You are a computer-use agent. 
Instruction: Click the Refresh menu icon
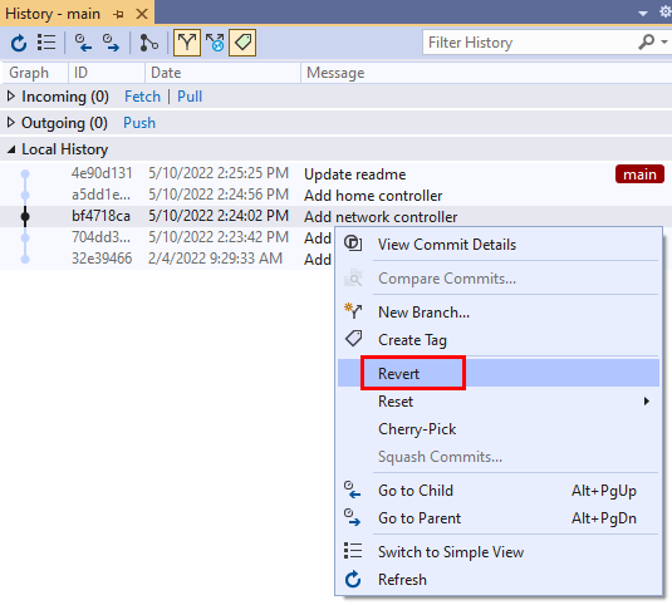tap(353, 579)
